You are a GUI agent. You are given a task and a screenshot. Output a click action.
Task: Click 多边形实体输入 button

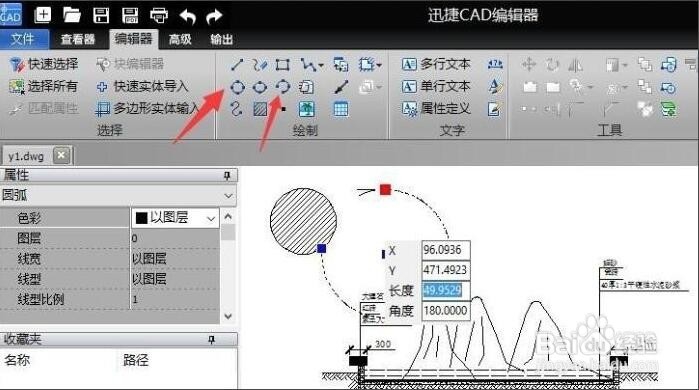tap(148, 108)
